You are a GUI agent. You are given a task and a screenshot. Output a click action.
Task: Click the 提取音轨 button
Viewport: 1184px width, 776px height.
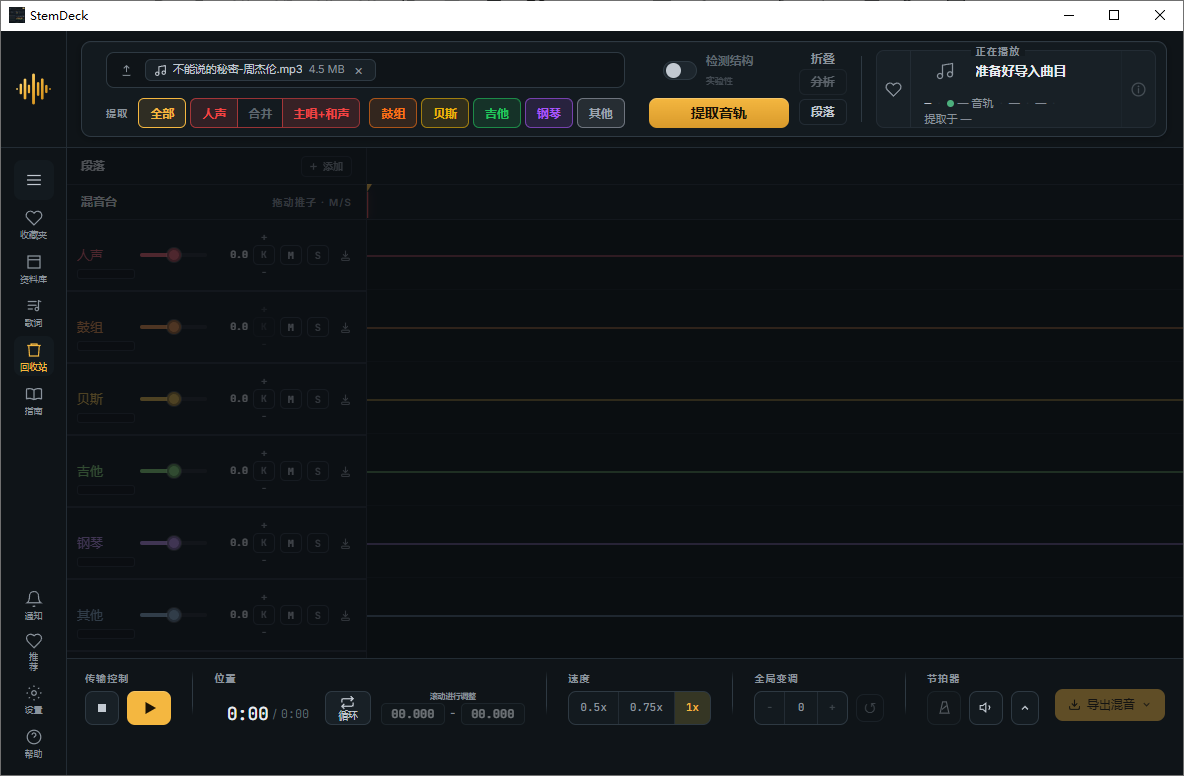click(719, 113)
